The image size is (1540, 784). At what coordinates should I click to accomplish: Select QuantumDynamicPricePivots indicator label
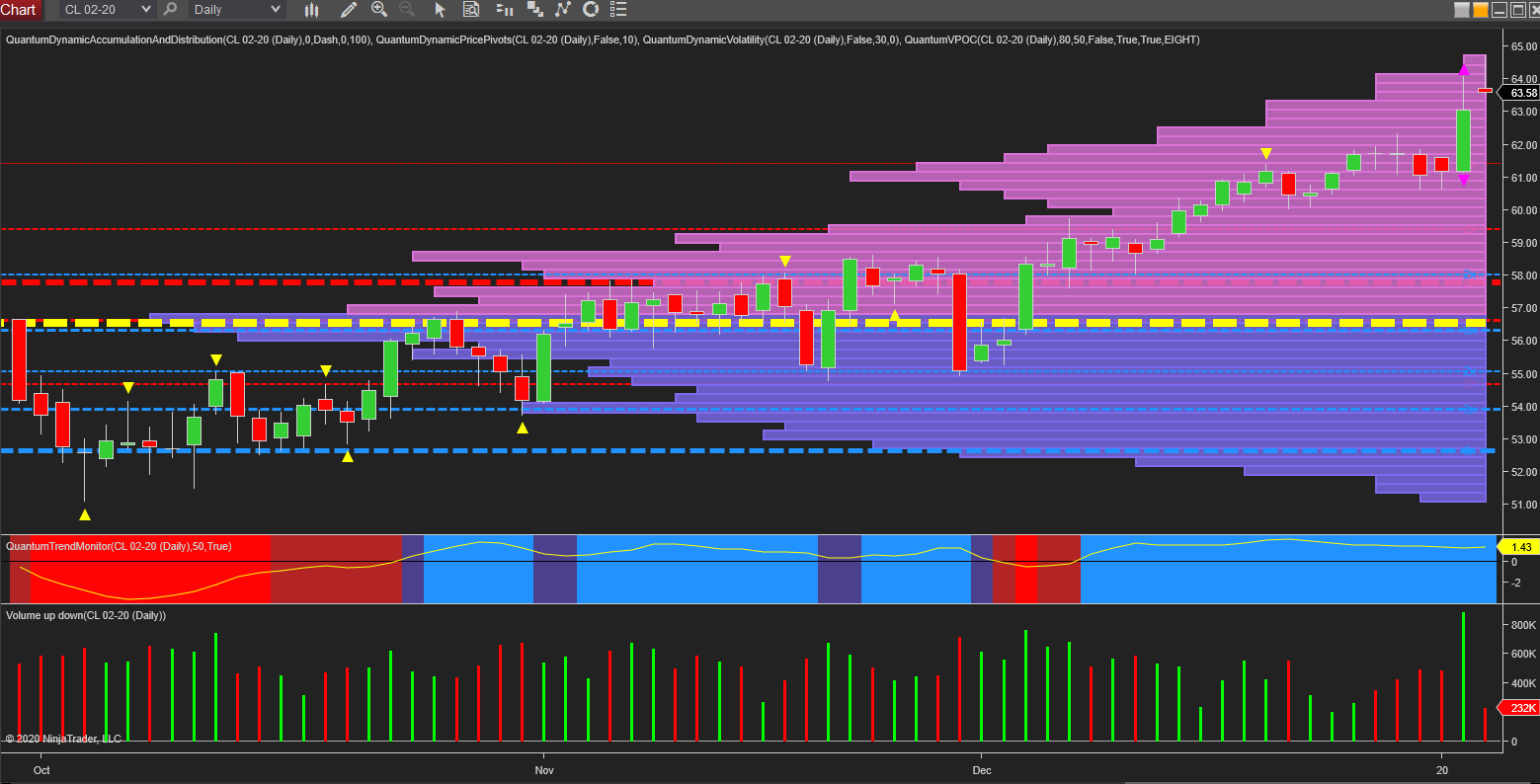[x=508, y=39]
